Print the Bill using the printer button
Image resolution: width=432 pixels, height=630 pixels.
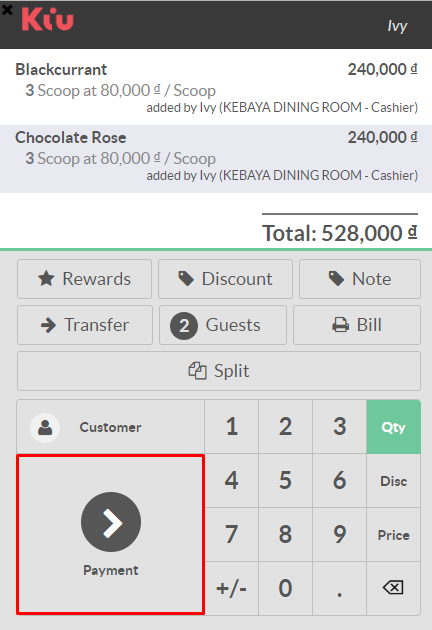pos(357,325)
